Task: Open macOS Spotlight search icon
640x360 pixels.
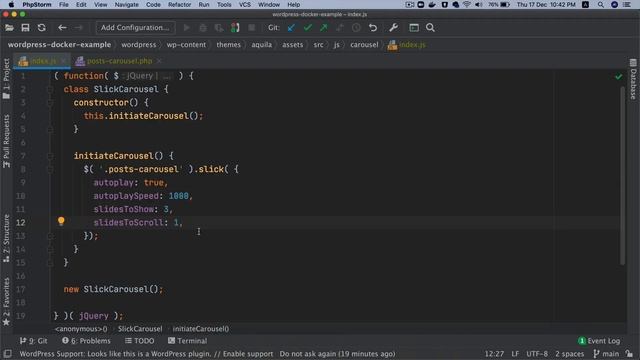Action: 600,4
